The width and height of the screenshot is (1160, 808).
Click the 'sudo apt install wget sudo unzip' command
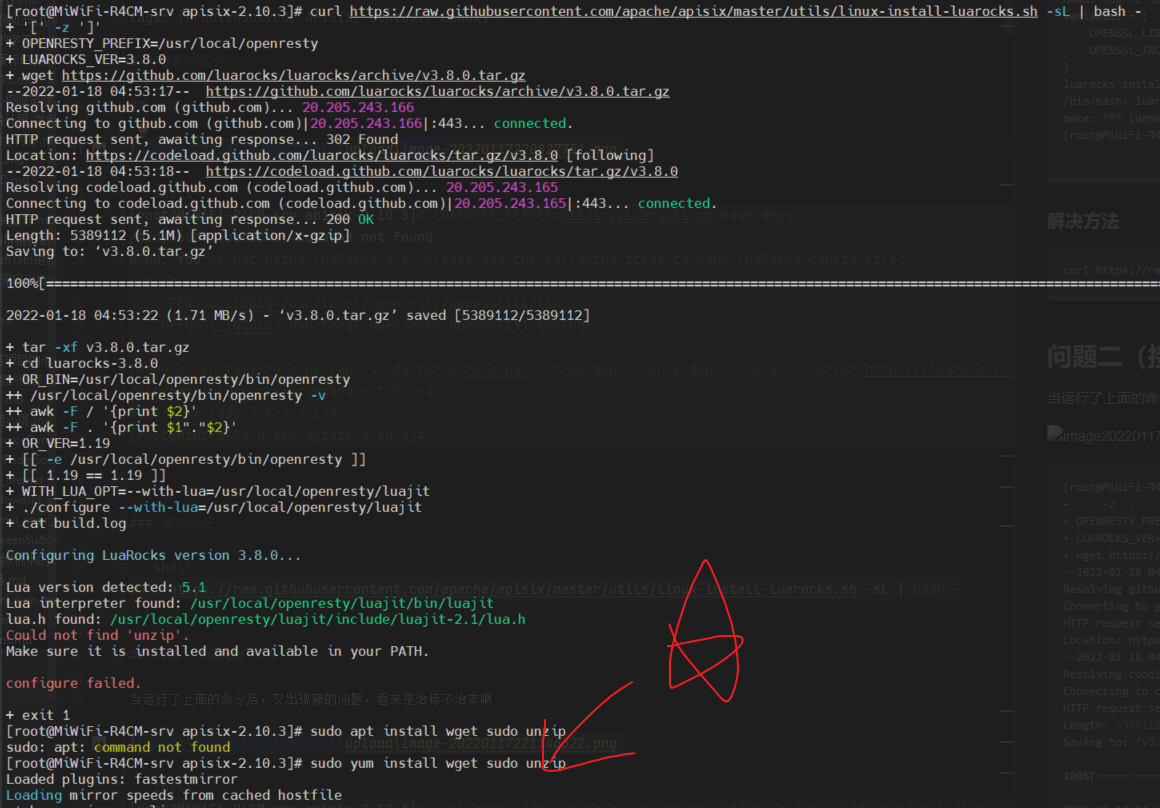438,731
